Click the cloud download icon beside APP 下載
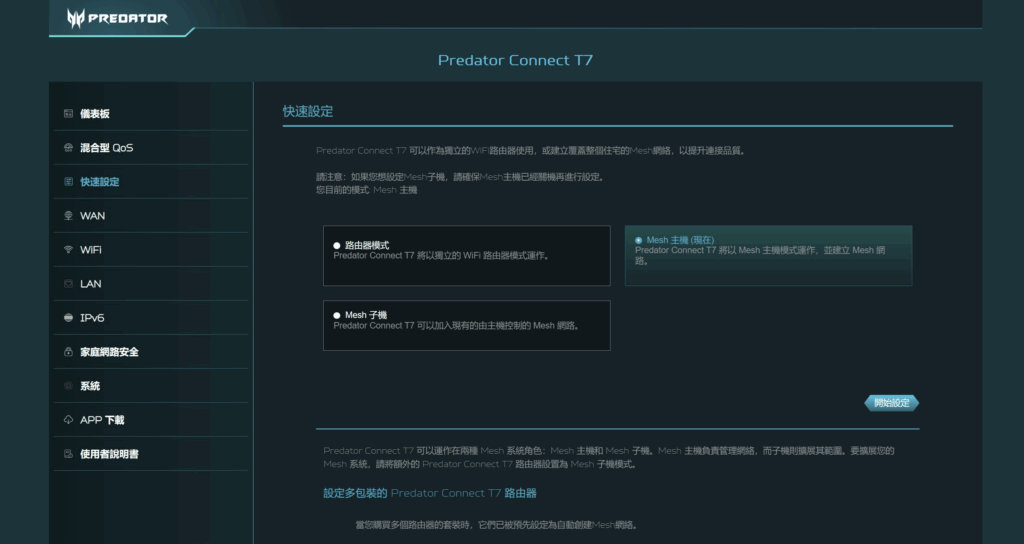The width and height of the screenshot is (1024, 544). (x=68, y=419)
